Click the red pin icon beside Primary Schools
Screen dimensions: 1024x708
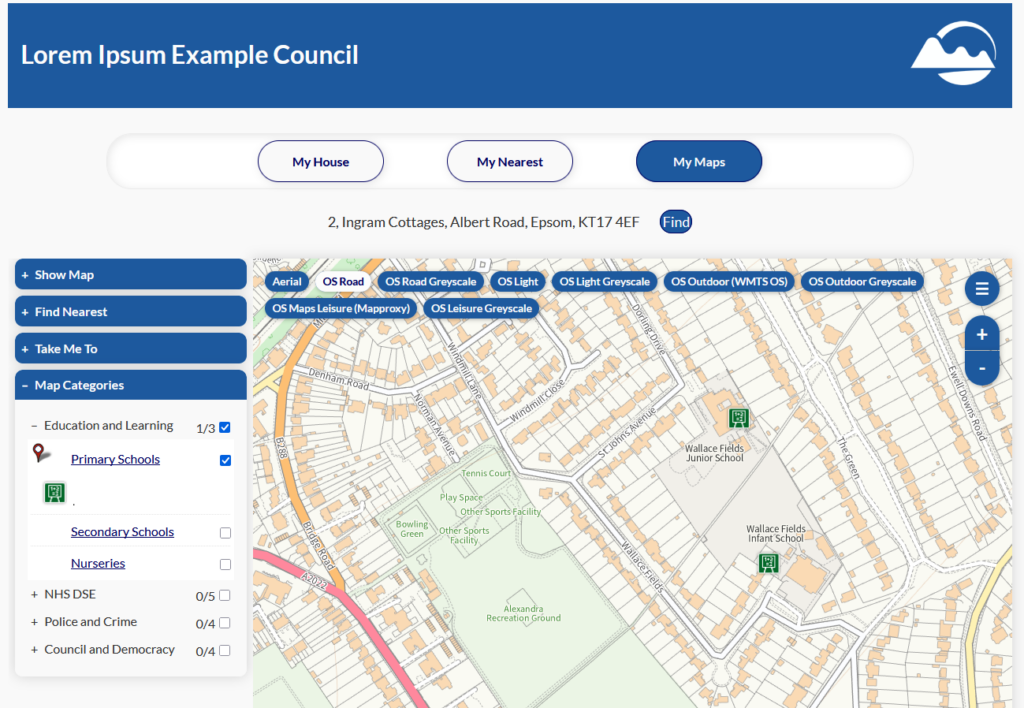click(x=40, y=454)
